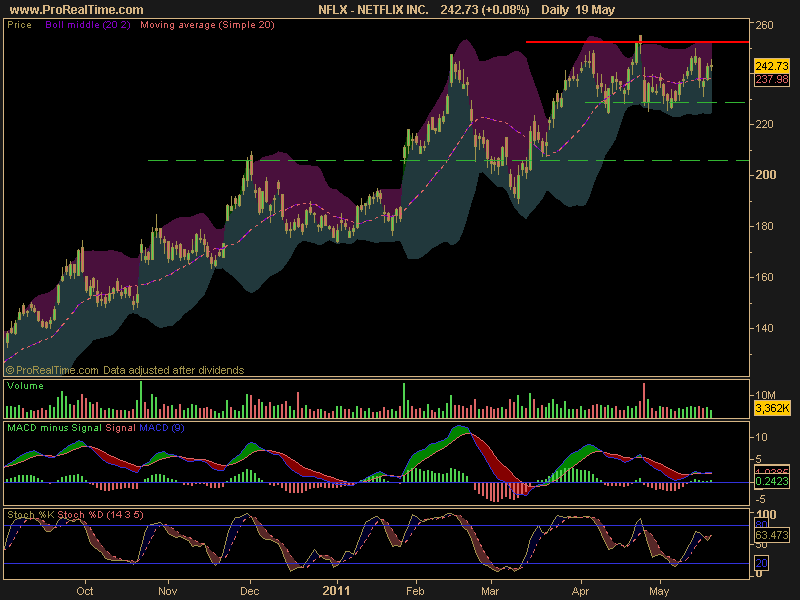Click the red Signal legend label
Viewport: 800px width, 600px height.
(120, 428)
